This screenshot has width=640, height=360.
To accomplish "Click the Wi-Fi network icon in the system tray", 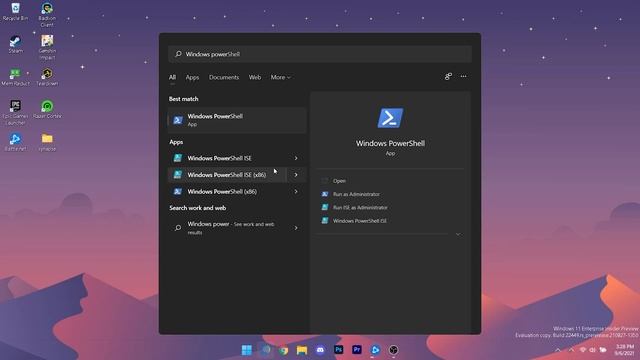I will (x=583, y=350).
